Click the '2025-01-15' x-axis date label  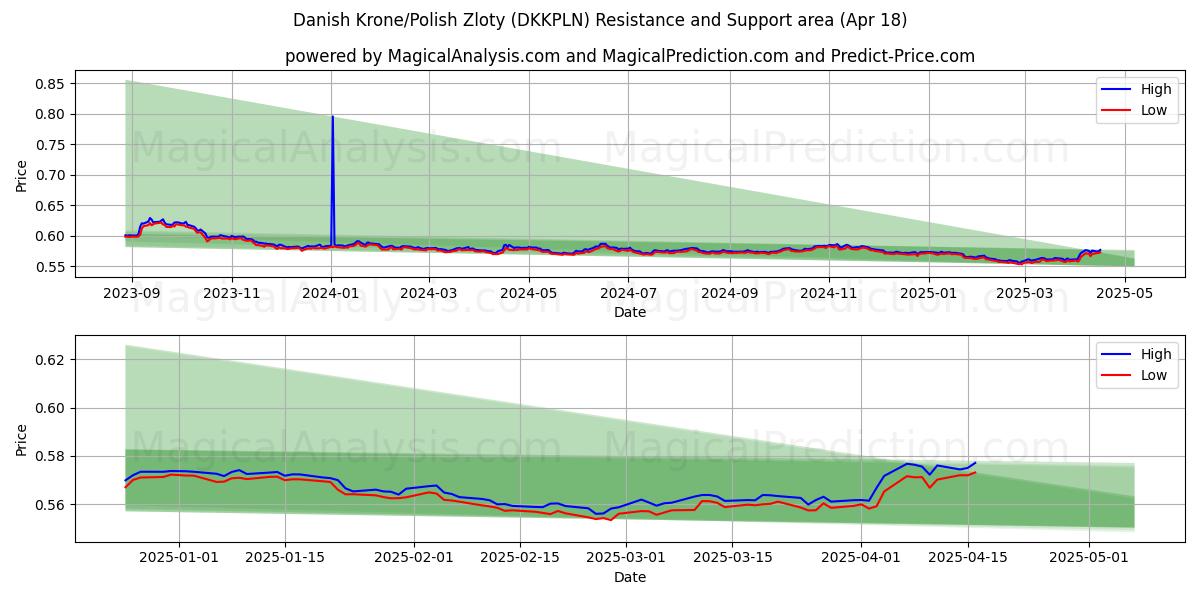285,558
